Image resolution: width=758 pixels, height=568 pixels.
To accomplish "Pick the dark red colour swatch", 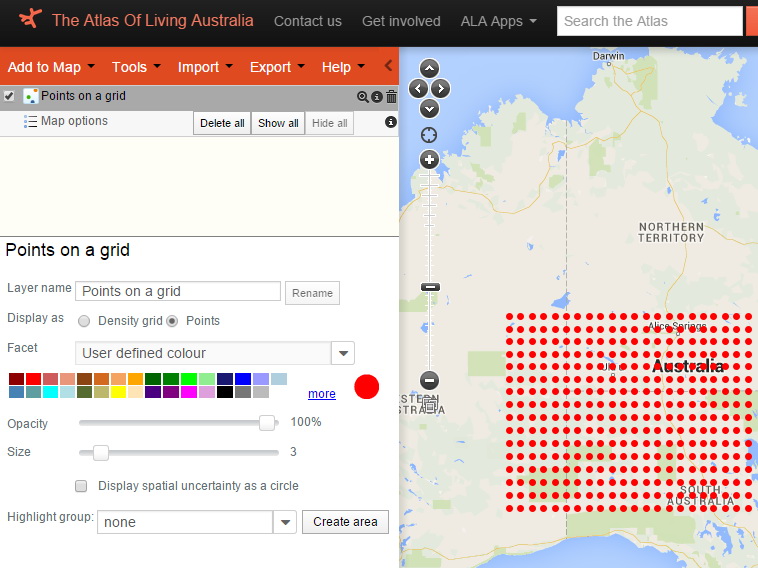I will pyautogui.click(x=16, y=379).
